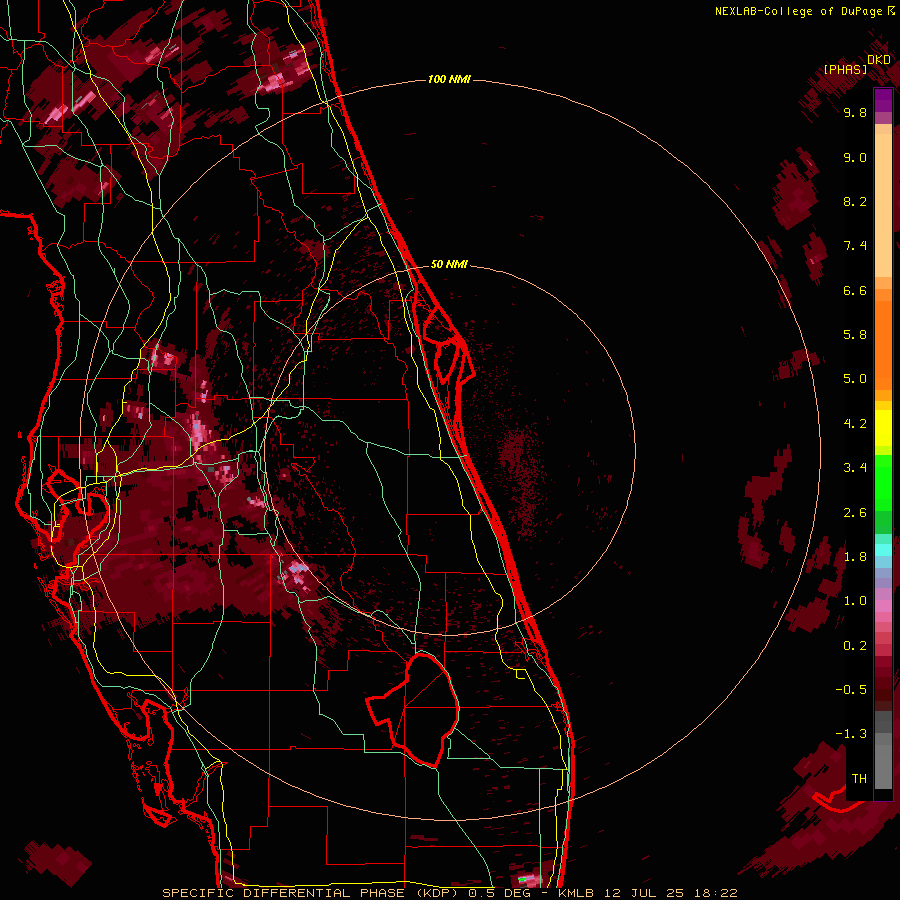Click the 8.2 value on the legend
This screenshot has height=900, width=900.
[855, 201]
